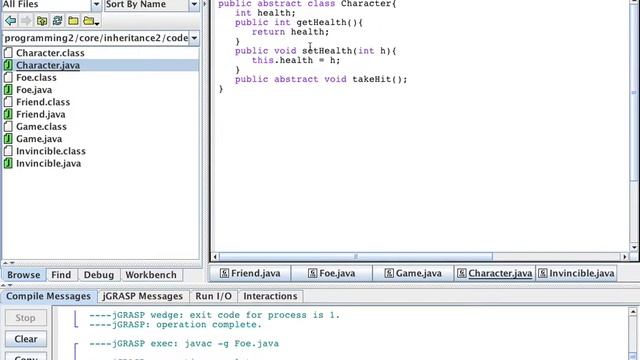Click the new folder icon in browser toolbar
The width and height of the screenshot is (640, 360).
73,21
